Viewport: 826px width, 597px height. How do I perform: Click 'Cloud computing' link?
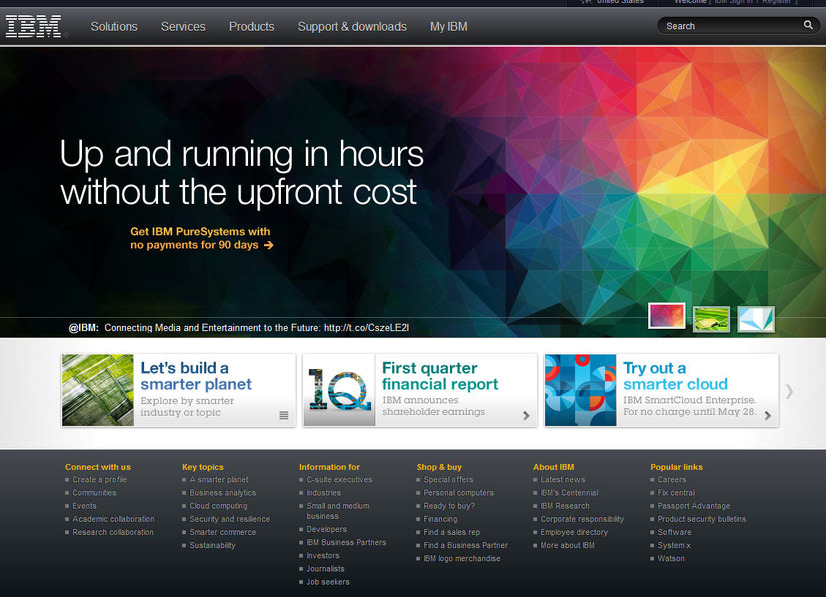tap(218, 506)
